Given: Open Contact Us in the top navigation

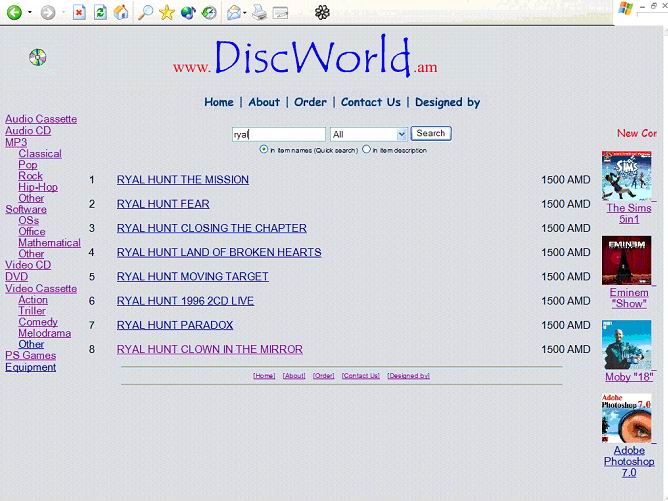Looking at the screenshot, I should pyautogui.click(x=371, y=102).
